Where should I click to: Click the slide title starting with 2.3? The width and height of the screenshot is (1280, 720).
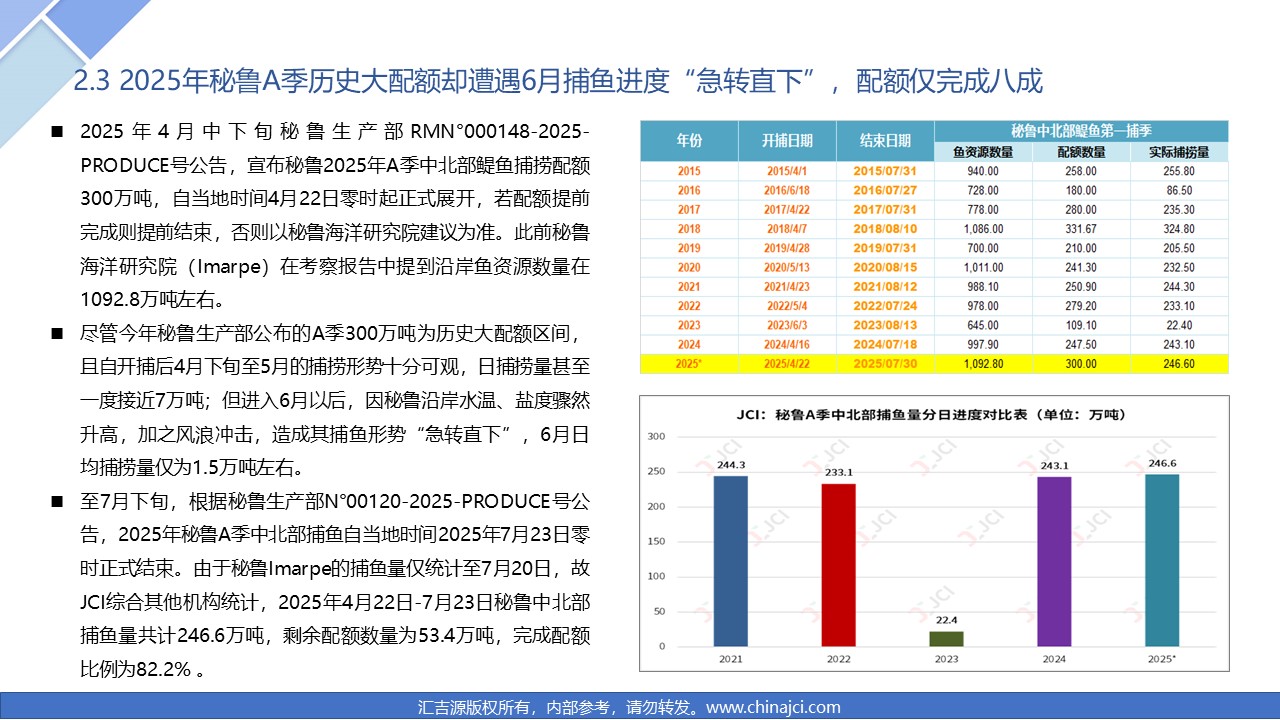coord(559,81)
